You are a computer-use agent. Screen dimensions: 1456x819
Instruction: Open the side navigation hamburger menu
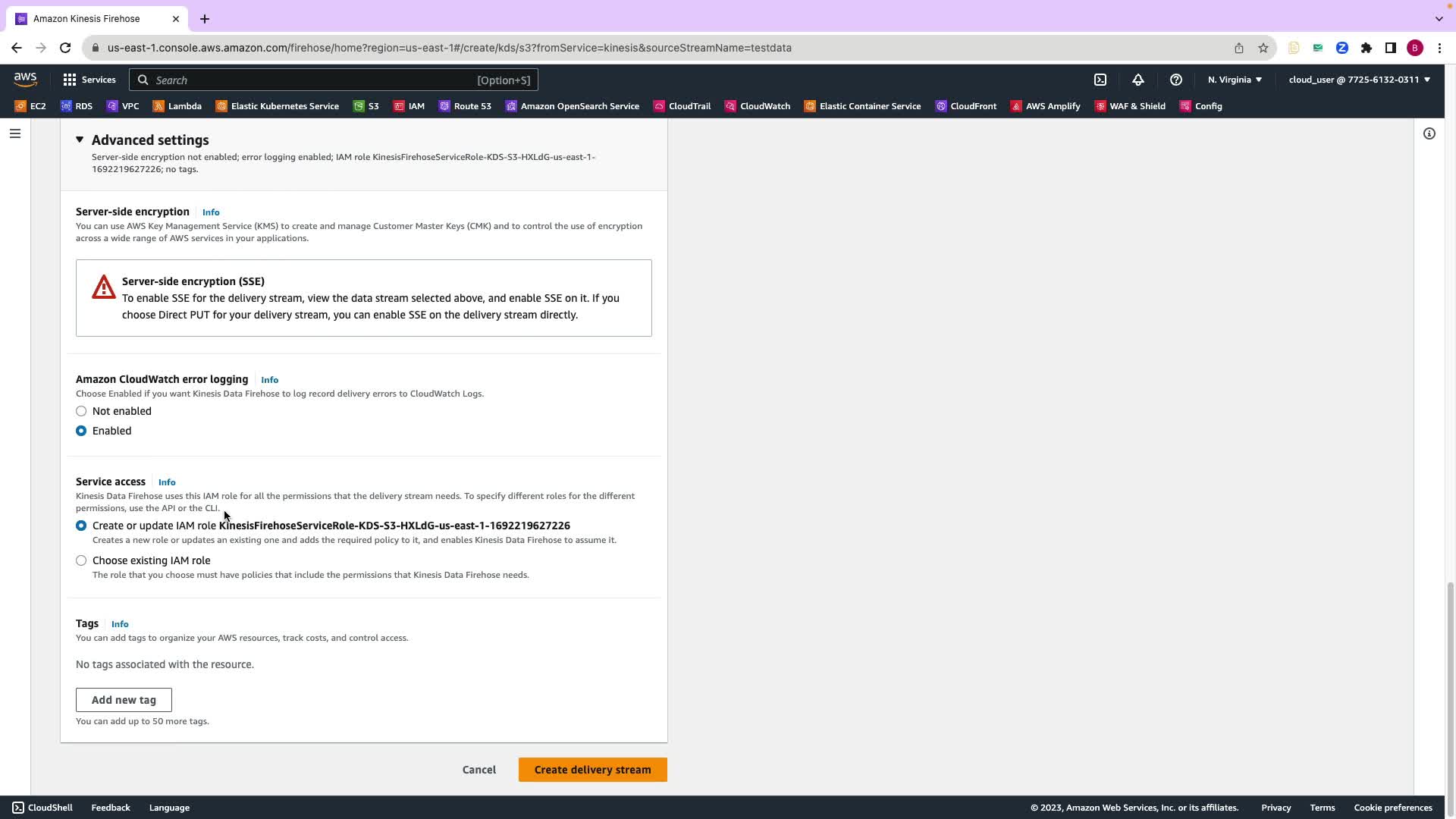pyautogui.click(x=15, y=133)
